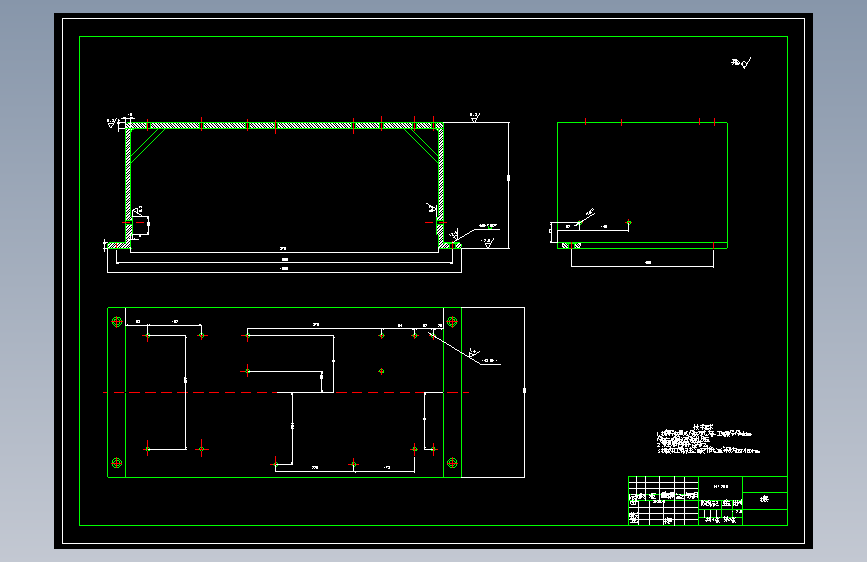Pick the bottom-left mounting hole in plan view
Viewport: 867px width, 562px height.
point(117,462)
